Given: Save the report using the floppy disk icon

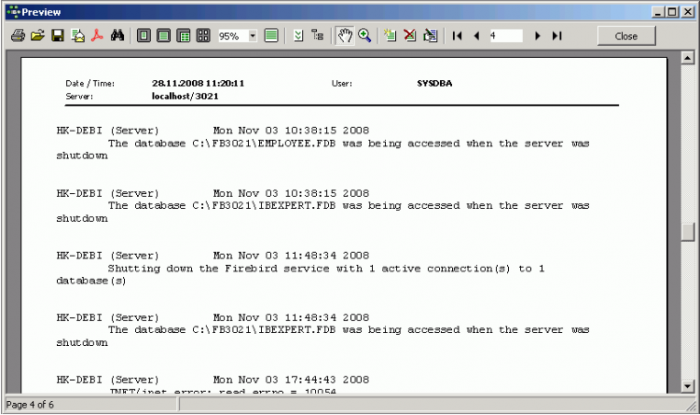Looking at the screenshot, I should click(58, 36).
